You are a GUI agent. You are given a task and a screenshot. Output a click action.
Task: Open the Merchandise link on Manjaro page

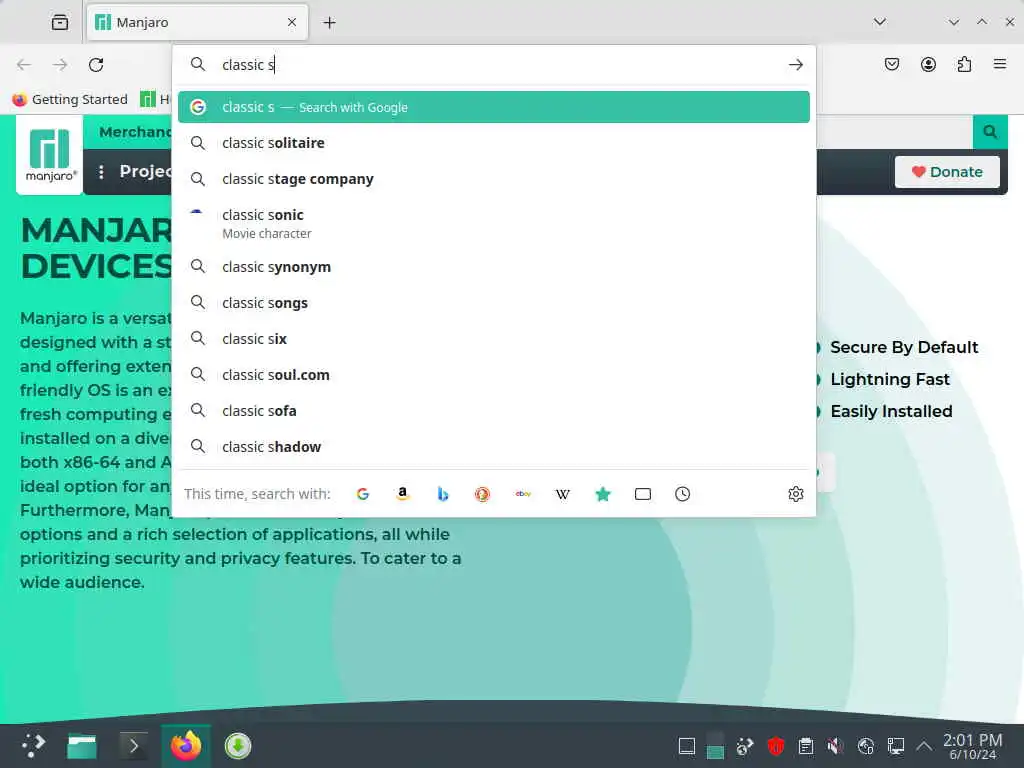[x=135, y=132]
